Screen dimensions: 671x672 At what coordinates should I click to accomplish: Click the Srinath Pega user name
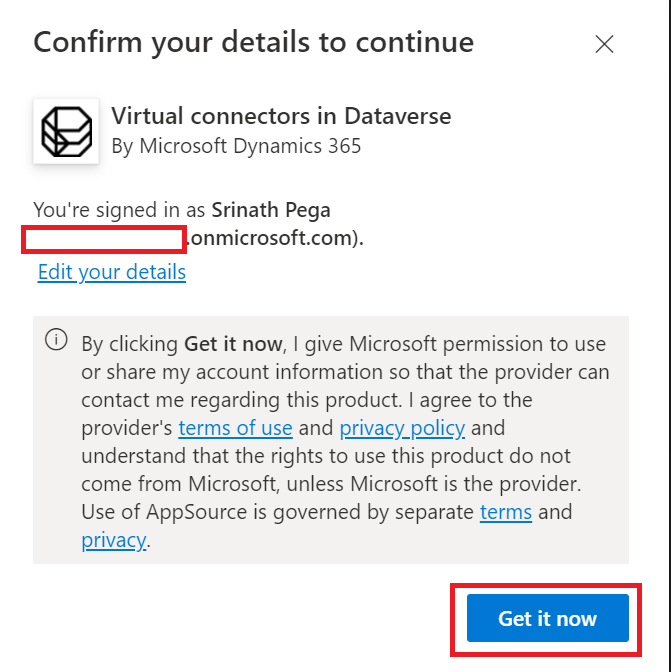point(271,211)
